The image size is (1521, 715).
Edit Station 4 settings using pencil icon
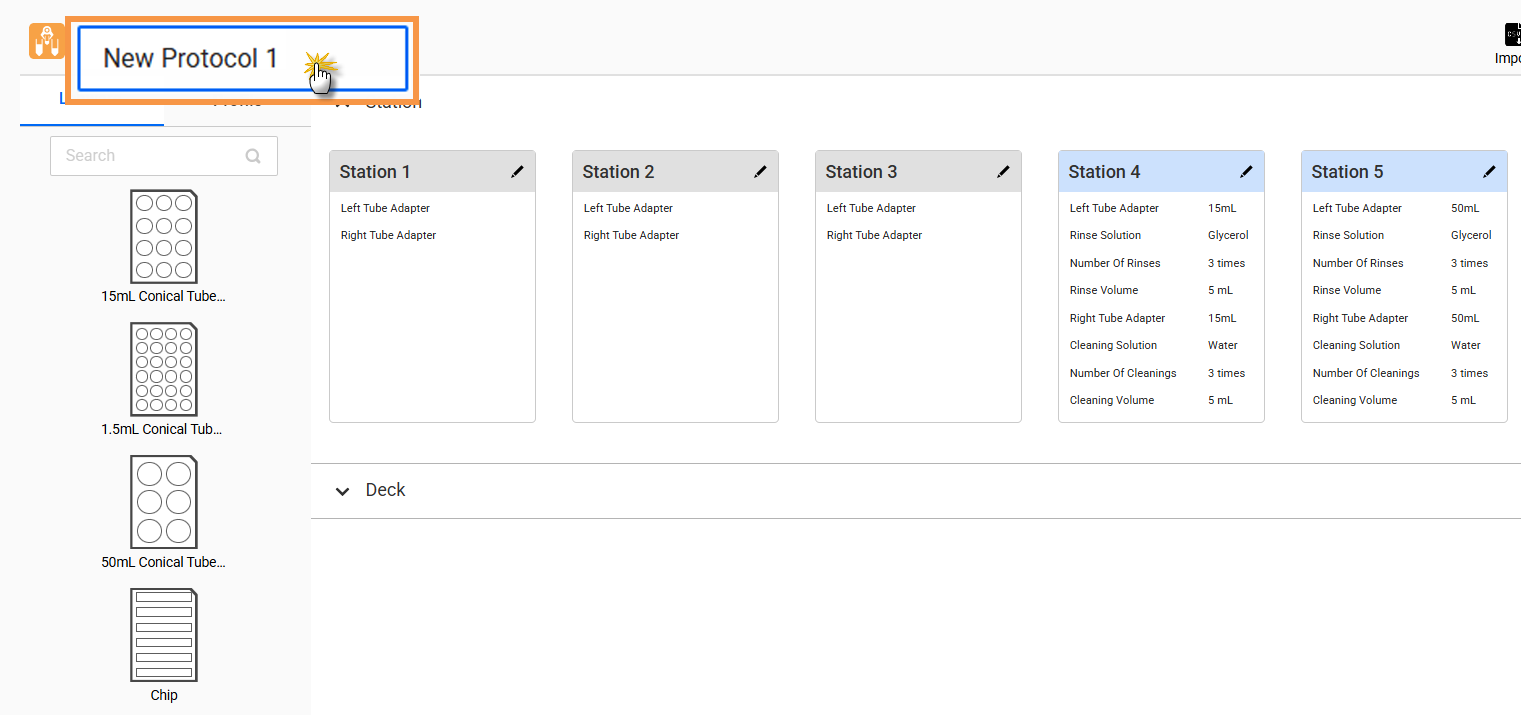pyautogui.click(x=1246, y=172)
